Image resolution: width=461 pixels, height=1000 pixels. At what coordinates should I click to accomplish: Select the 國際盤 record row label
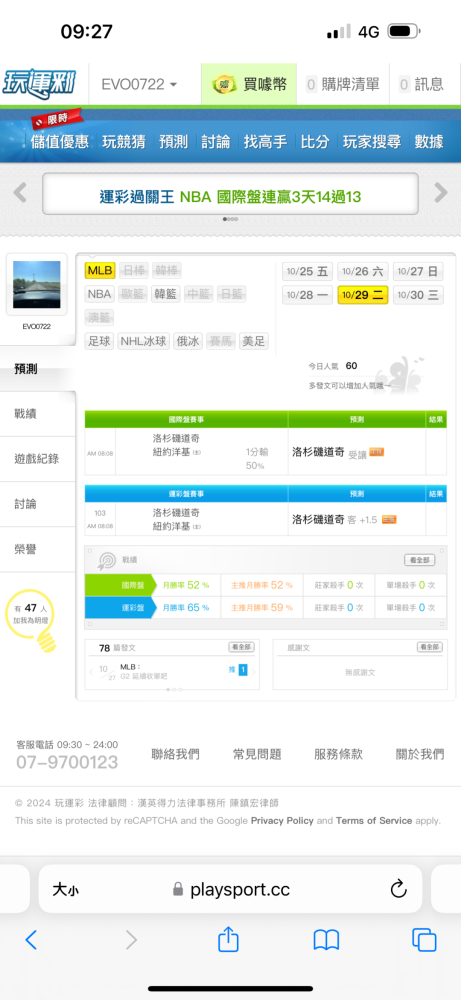pos(121,585)
